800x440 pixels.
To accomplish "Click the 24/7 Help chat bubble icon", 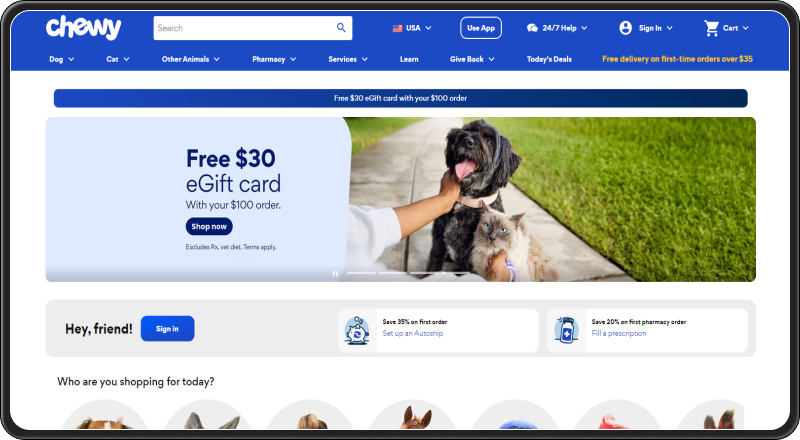I will tap(532, 28).
